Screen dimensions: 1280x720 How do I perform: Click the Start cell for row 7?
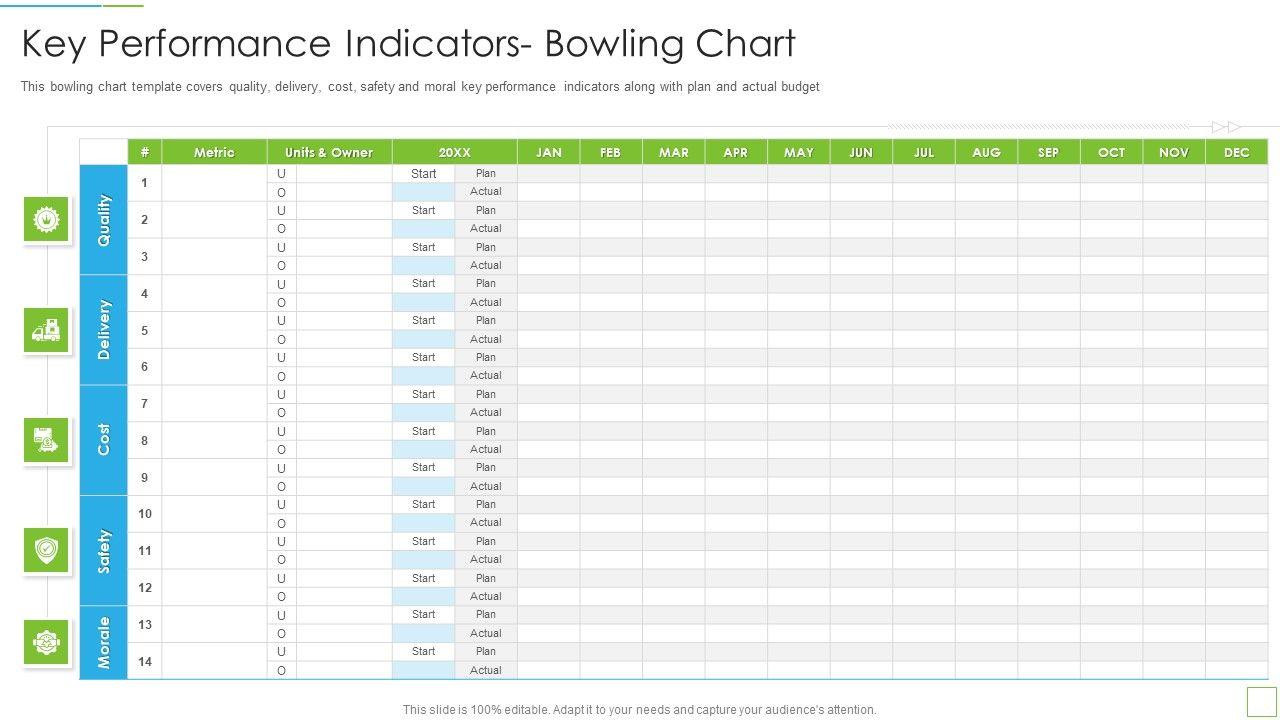(423, 394)
